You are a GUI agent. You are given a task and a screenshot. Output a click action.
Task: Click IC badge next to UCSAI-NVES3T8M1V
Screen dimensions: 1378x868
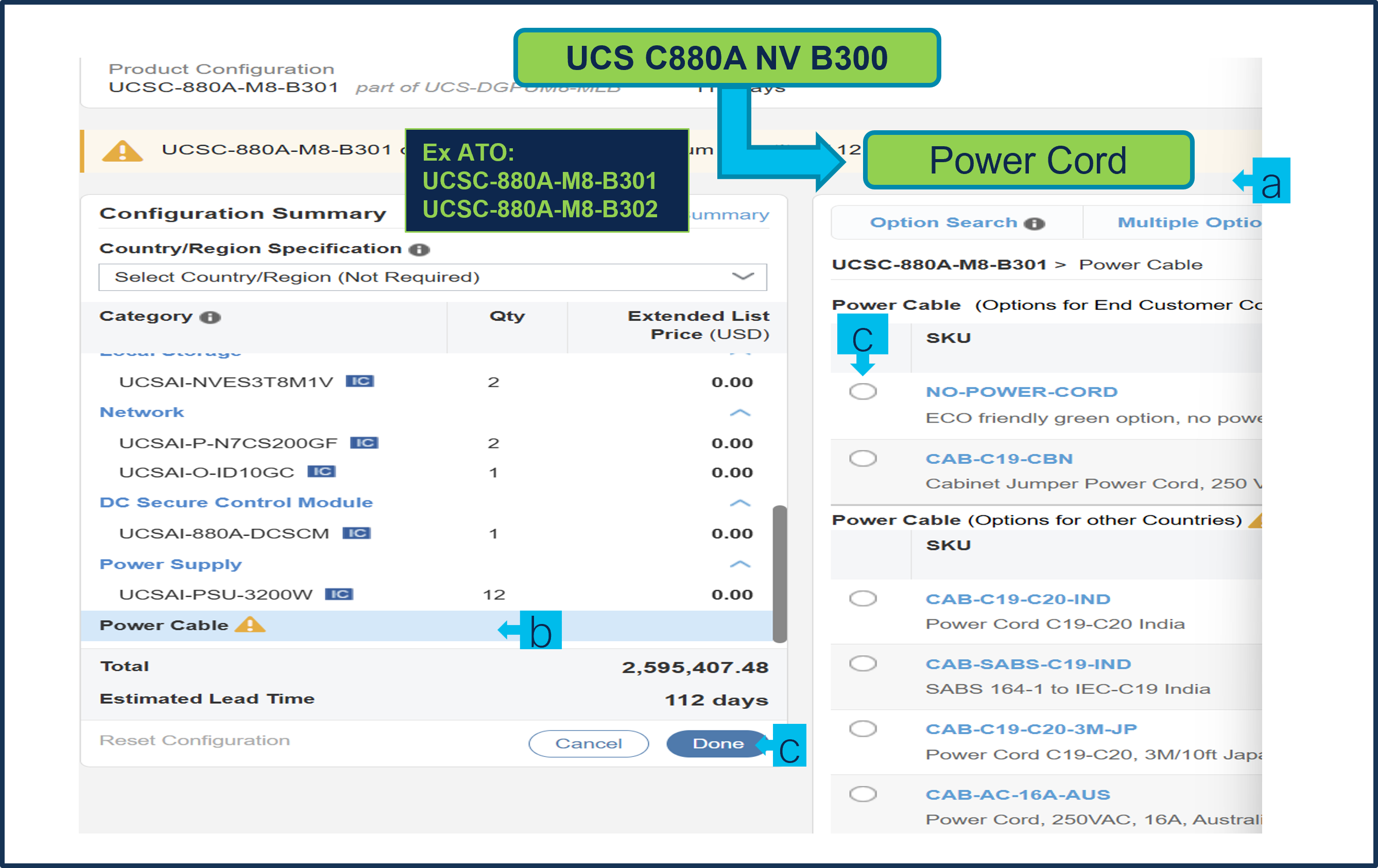coord(359,381)
